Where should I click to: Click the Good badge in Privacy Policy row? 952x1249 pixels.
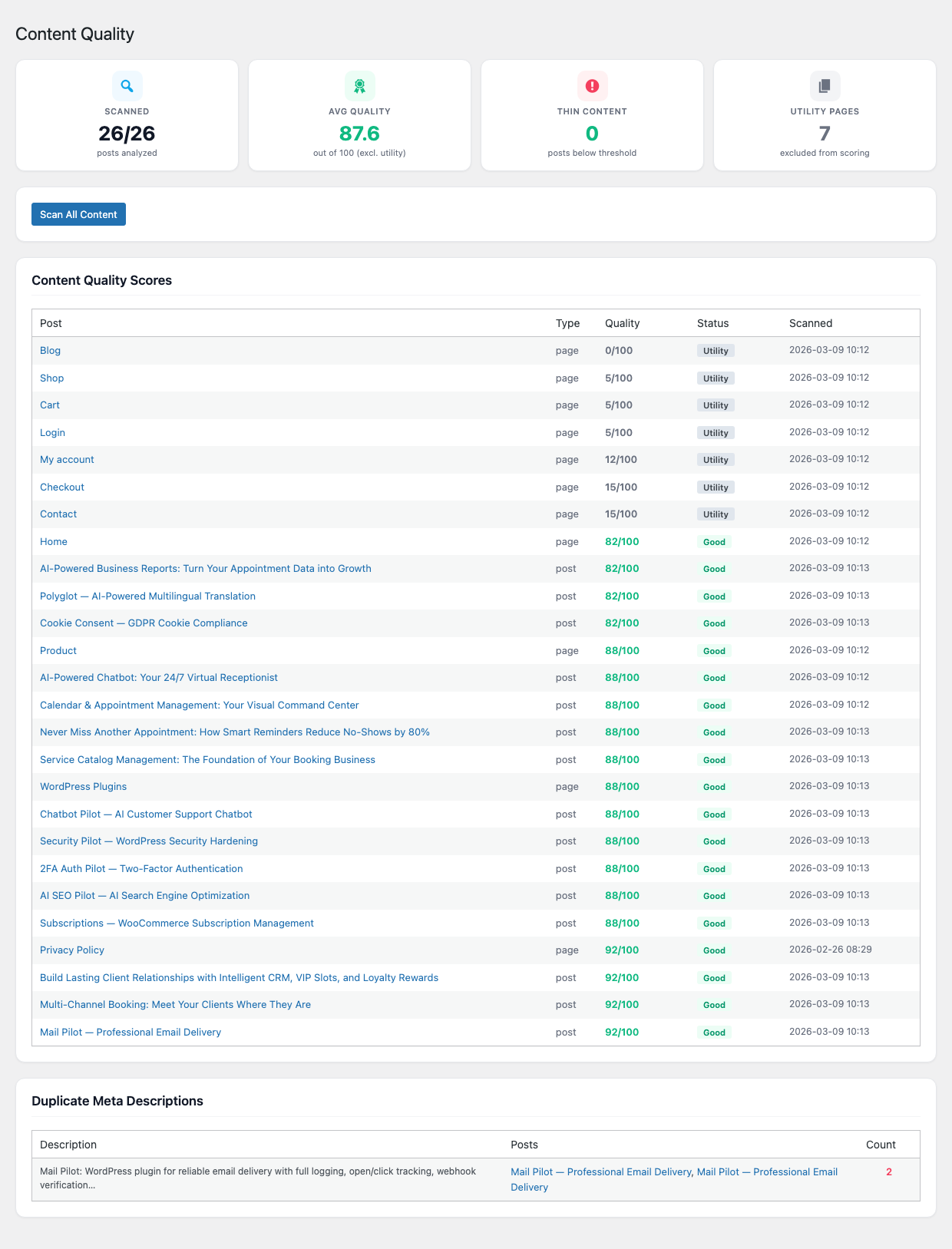click(x=714, y=950)
